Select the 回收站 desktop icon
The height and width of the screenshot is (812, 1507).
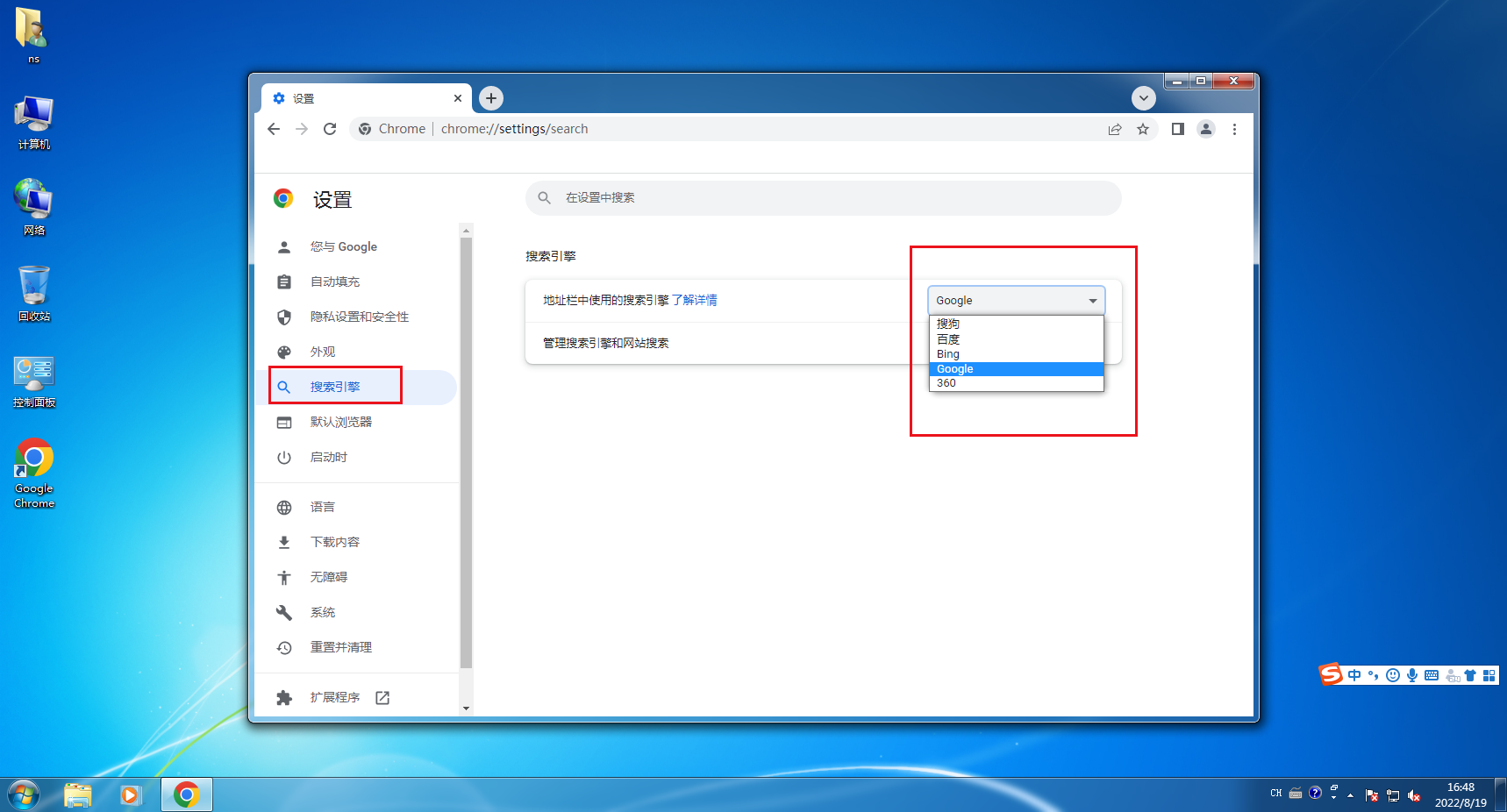pos(34,294)
